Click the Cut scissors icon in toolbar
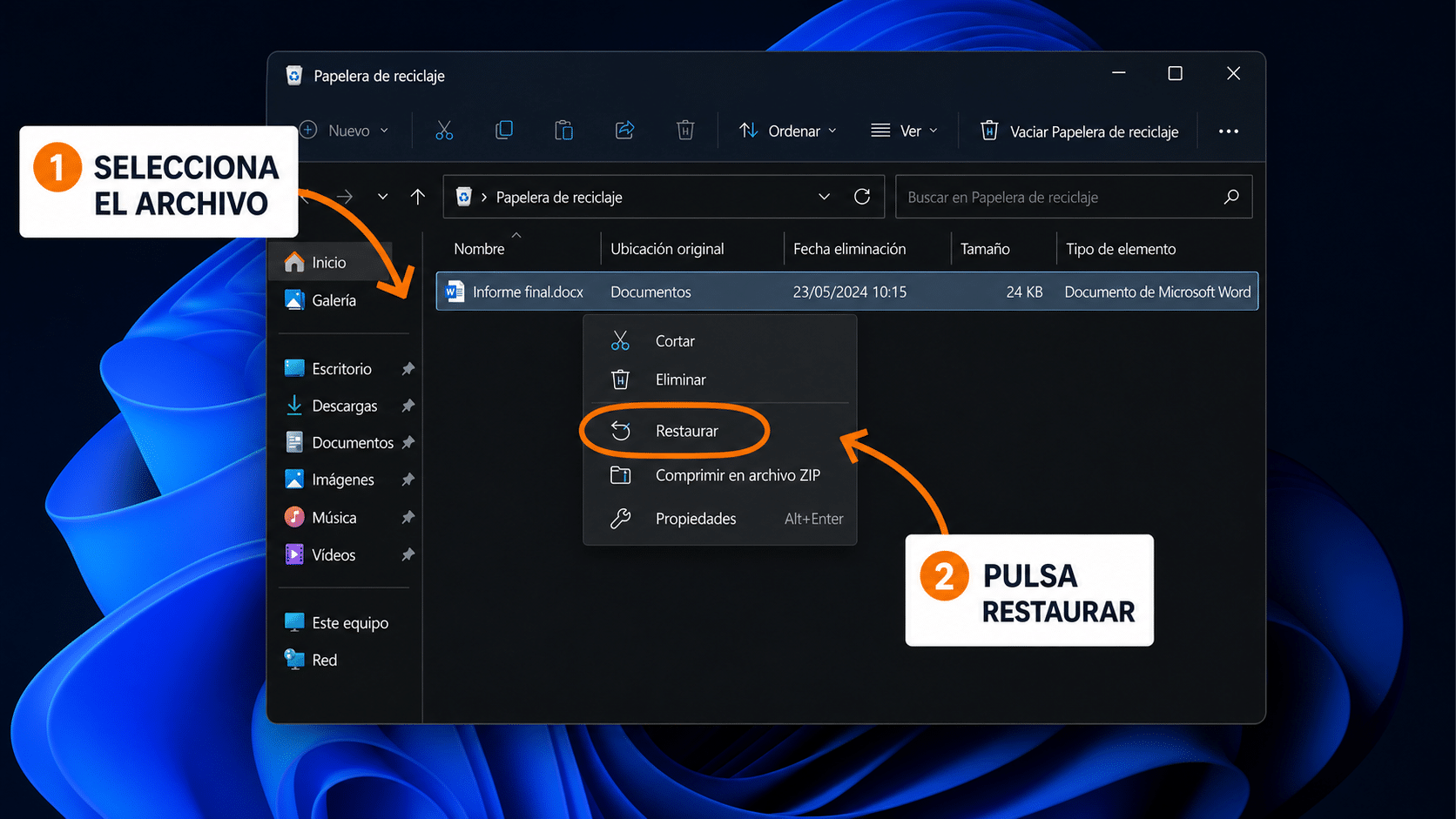The height and width of the screenshot is (819, 1456). point(444,131)
